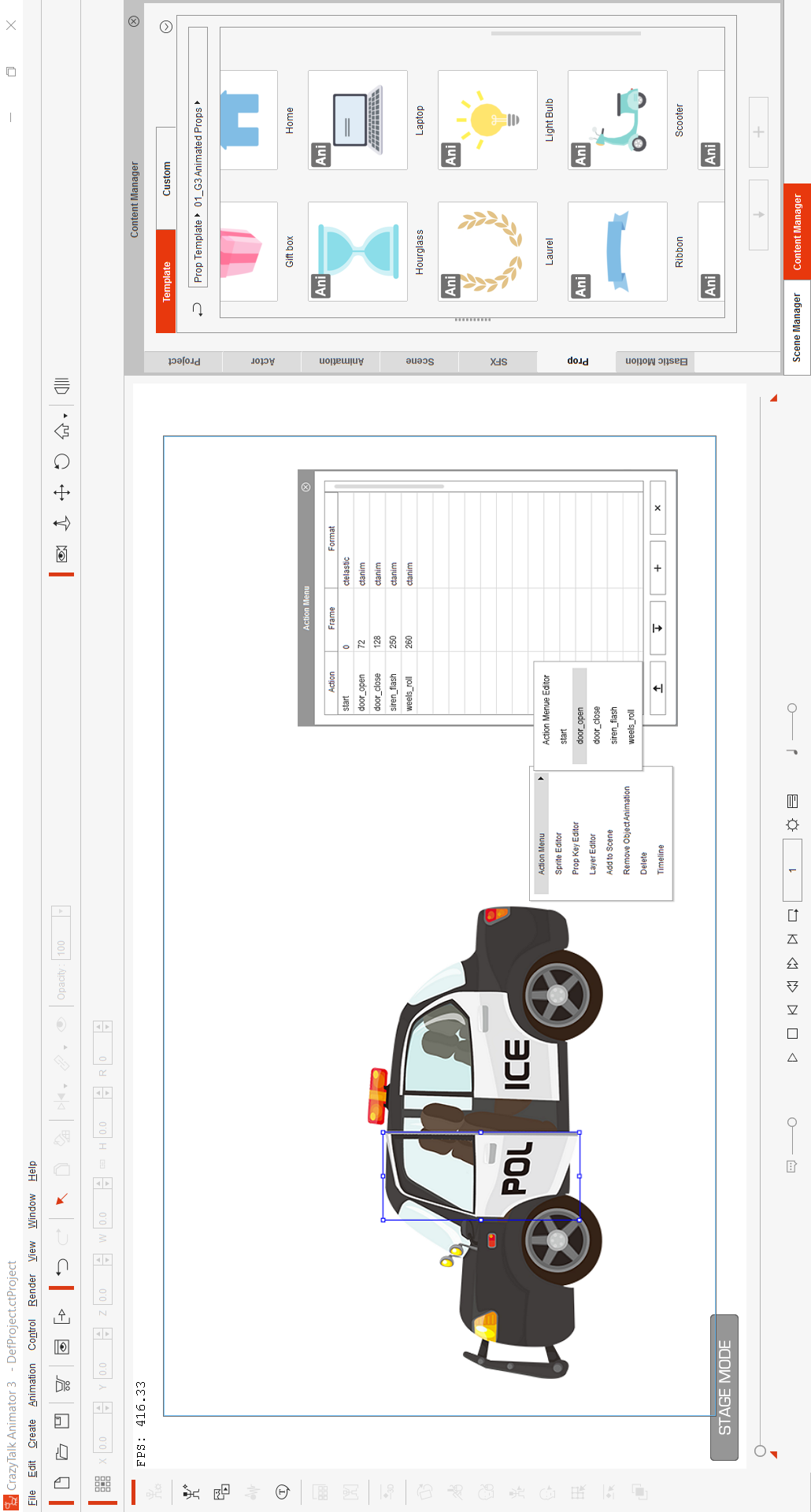The image size is (811, 1512).
Task: Open the Flip tool dropdown arrow
Action: point(65,1086)
